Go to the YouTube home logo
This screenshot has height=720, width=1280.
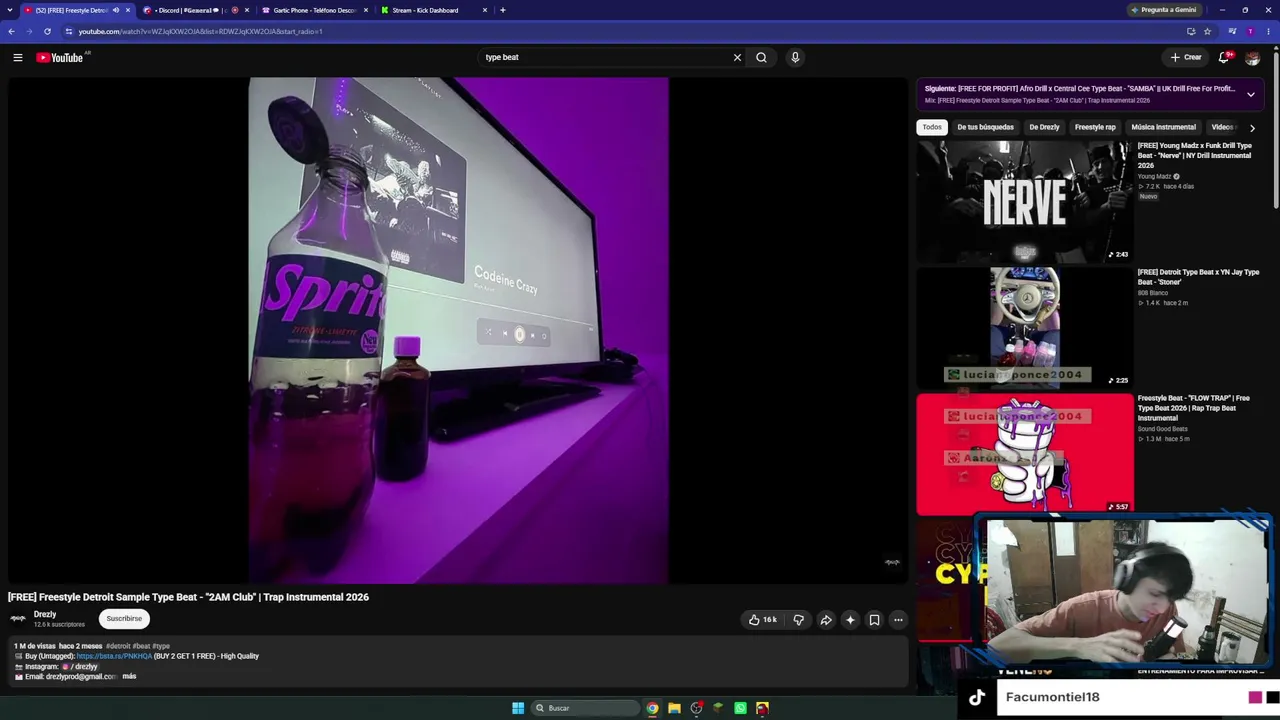[x=60, y=58]
